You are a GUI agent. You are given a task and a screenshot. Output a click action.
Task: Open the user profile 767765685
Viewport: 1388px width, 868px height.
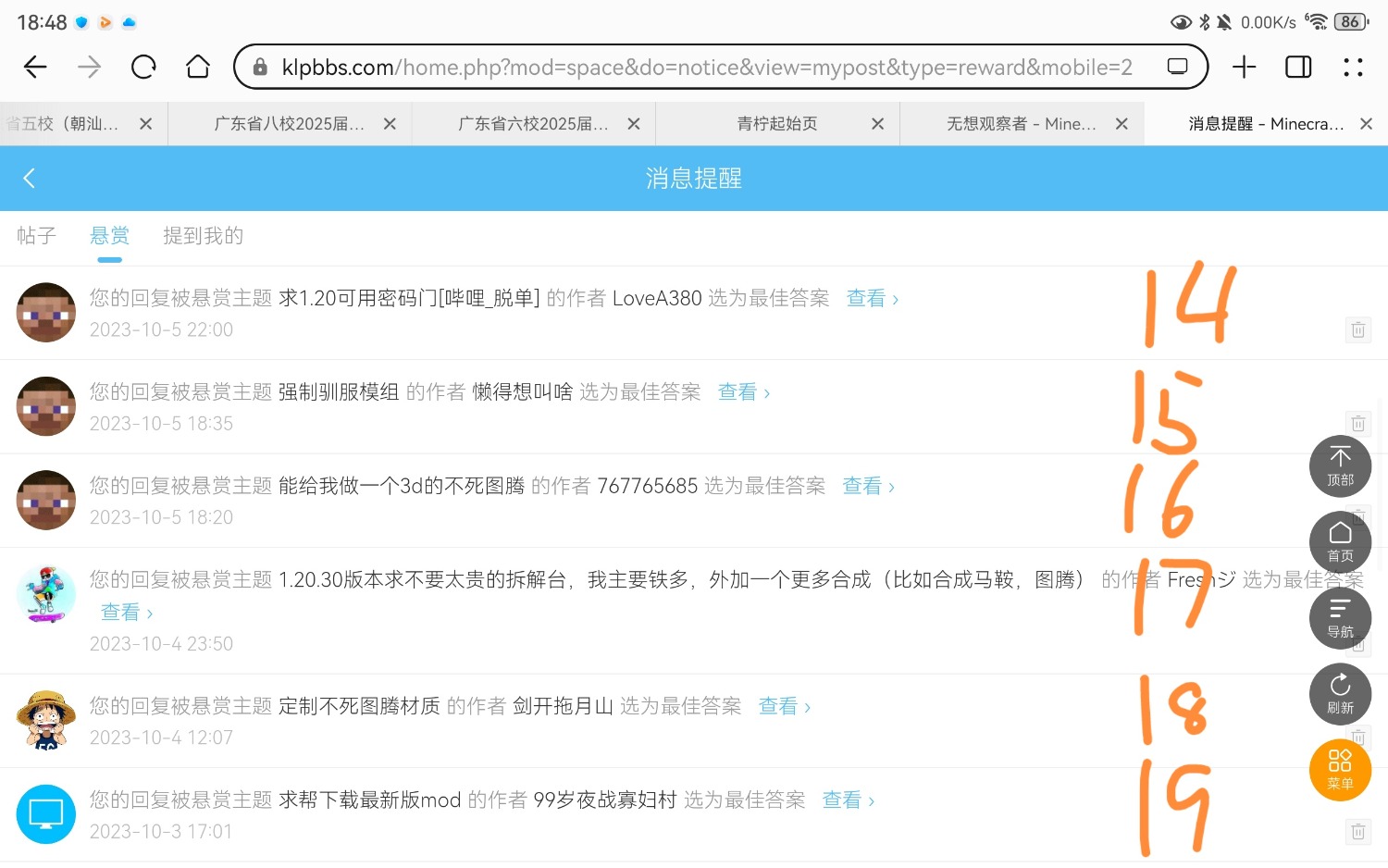pyautogui.click(x=648, y=486)
